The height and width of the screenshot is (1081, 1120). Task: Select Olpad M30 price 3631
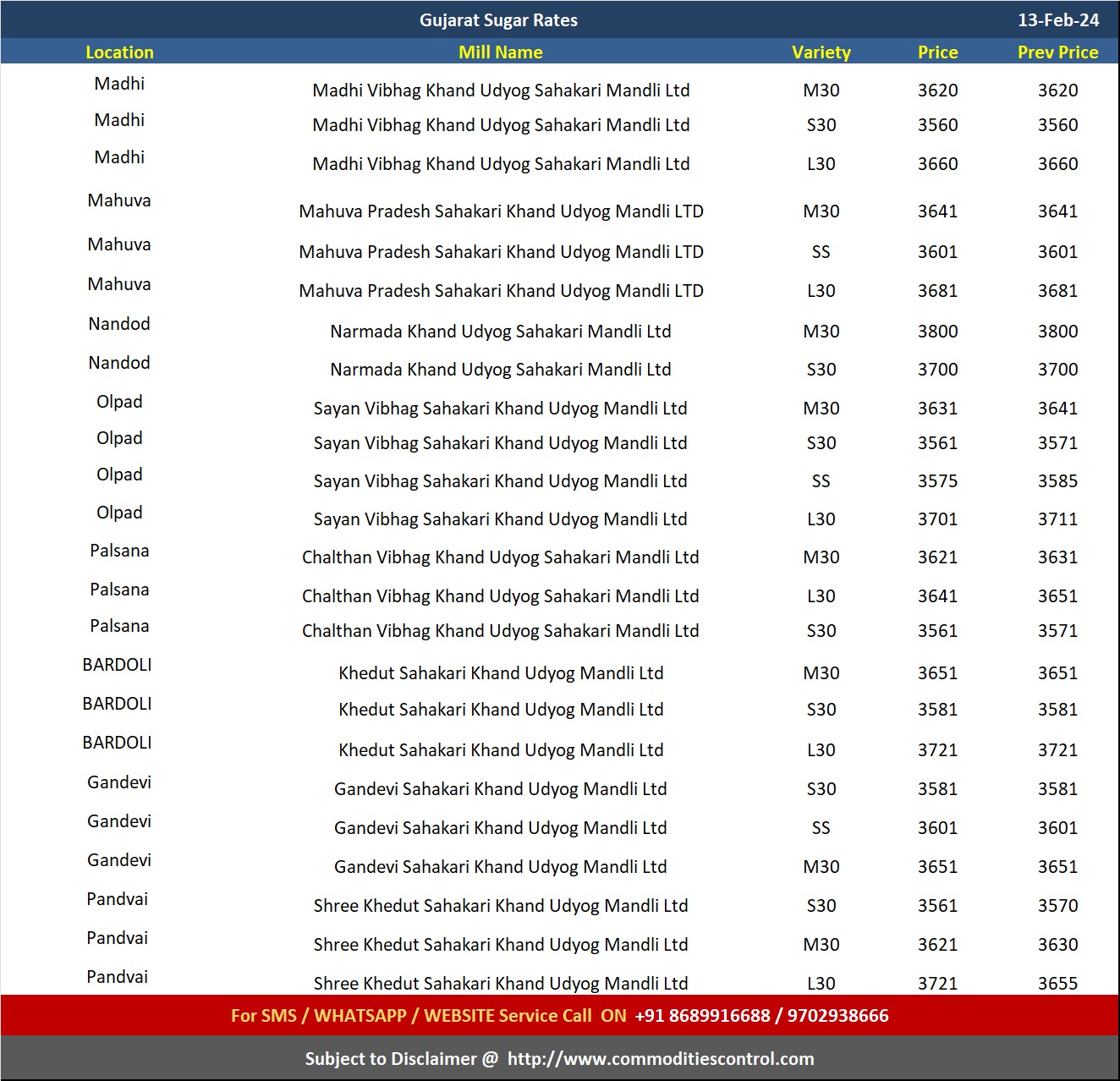938,409
